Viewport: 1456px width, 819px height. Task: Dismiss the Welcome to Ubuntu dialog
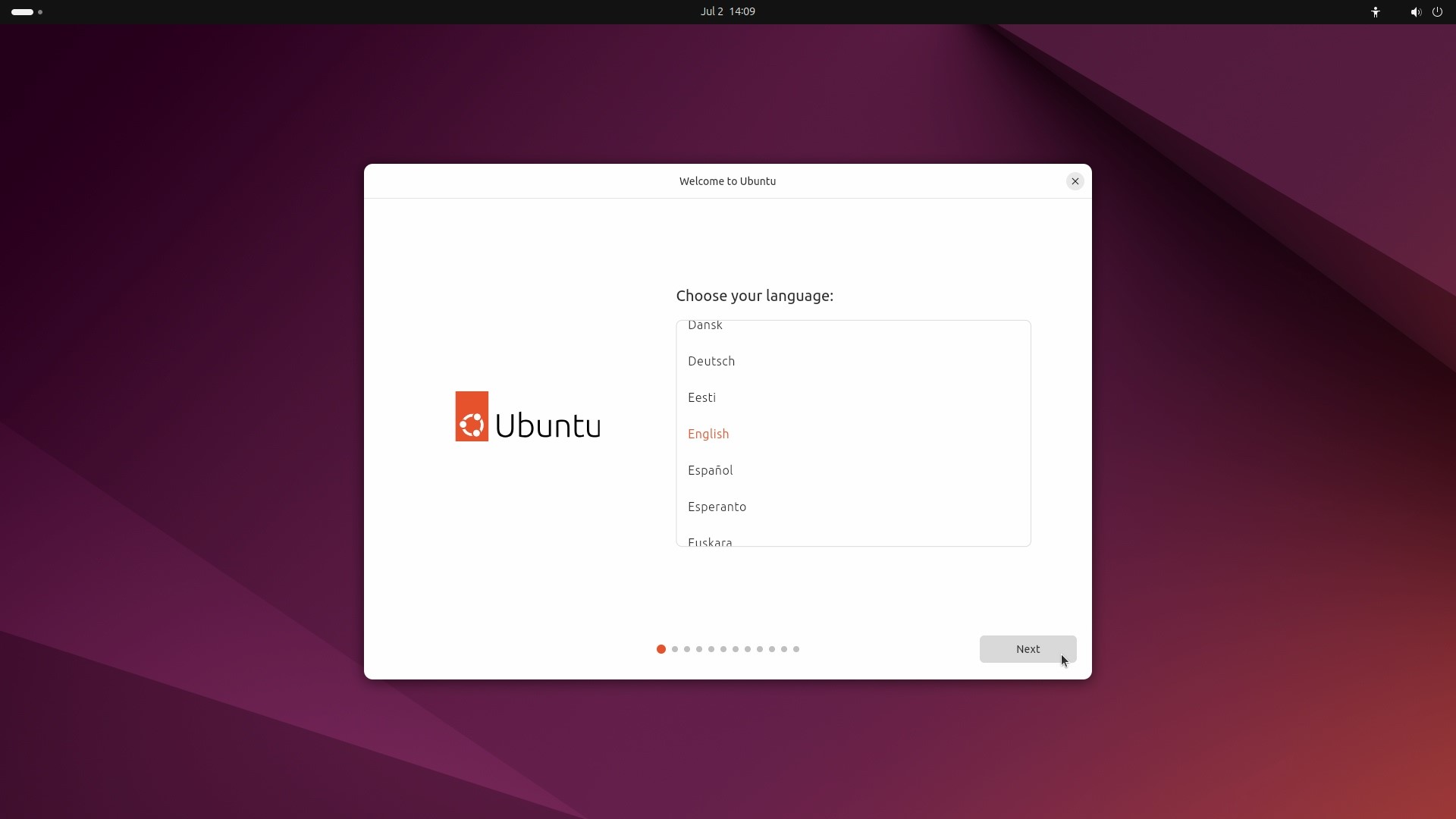[1075, 181]
